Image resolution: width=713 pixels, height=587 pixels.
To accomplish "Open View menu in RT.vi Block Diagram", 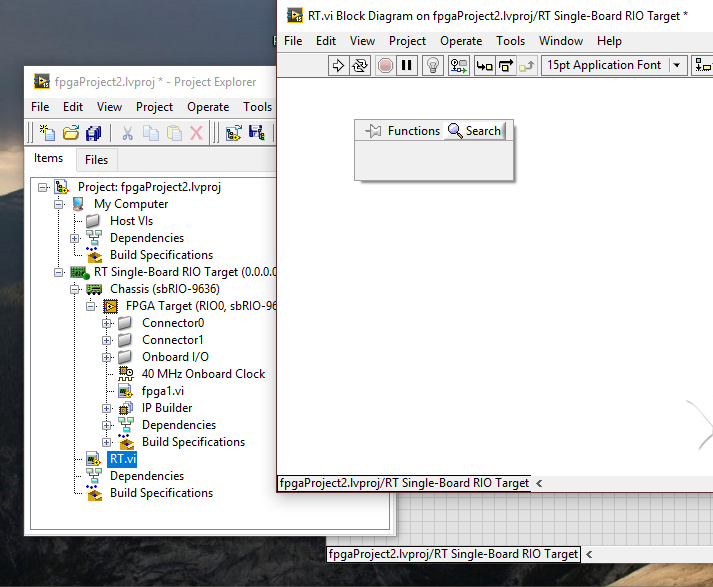I will [362, 41].
